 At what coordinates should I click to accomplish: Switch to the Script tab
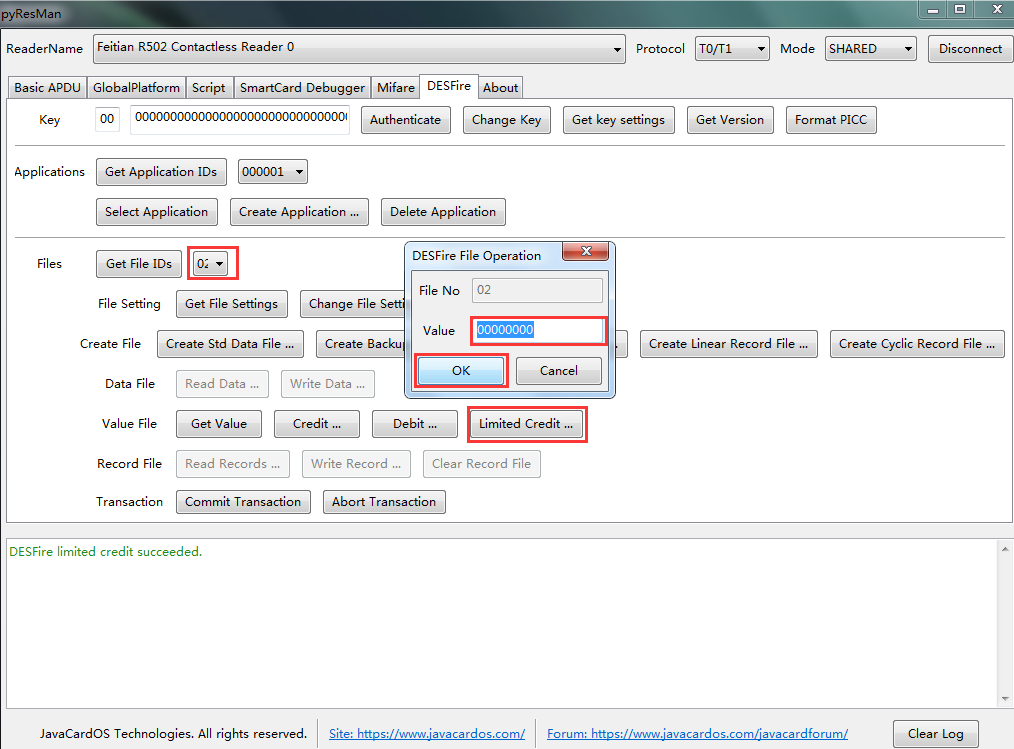coord(208,87)
